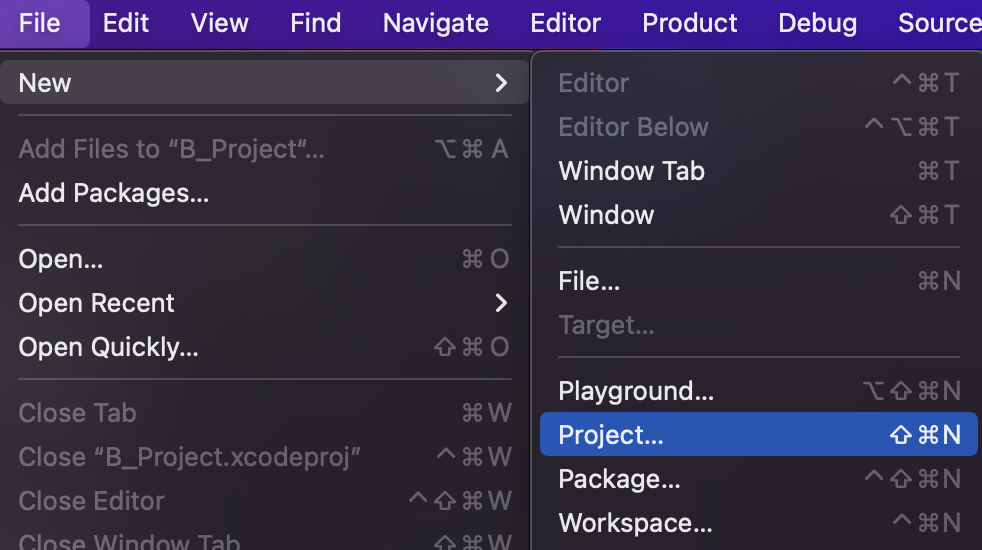Viewport: 982px width, 550px height.
Task: Open the Find menu
Action: click(x=316, y=23)
